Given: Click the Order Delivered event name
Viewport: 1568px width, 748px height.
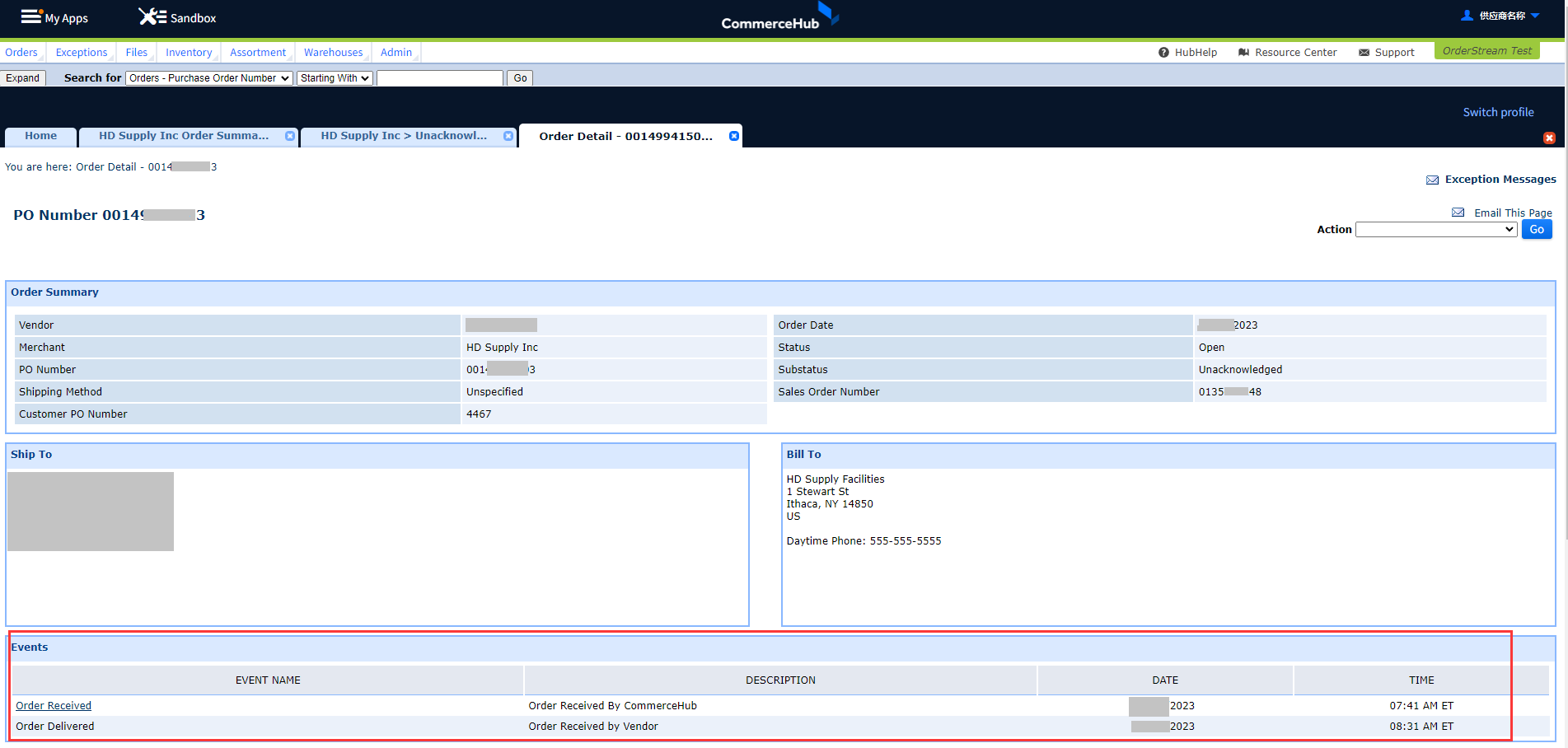Looking at the screenshot, I should (x=55, y=727).
